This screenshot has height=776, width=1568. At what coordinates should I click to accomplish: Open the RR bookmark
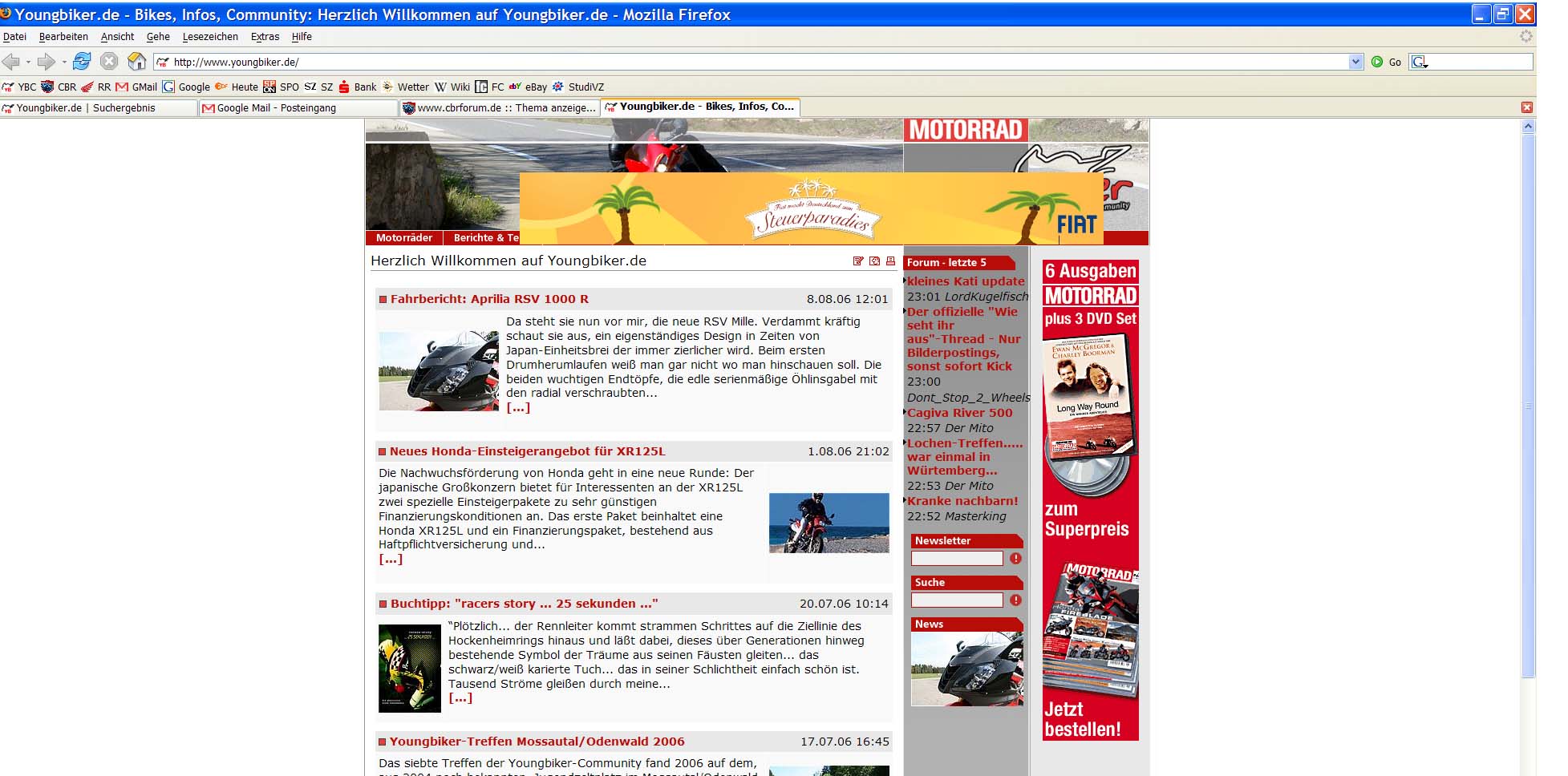(96, 87)
